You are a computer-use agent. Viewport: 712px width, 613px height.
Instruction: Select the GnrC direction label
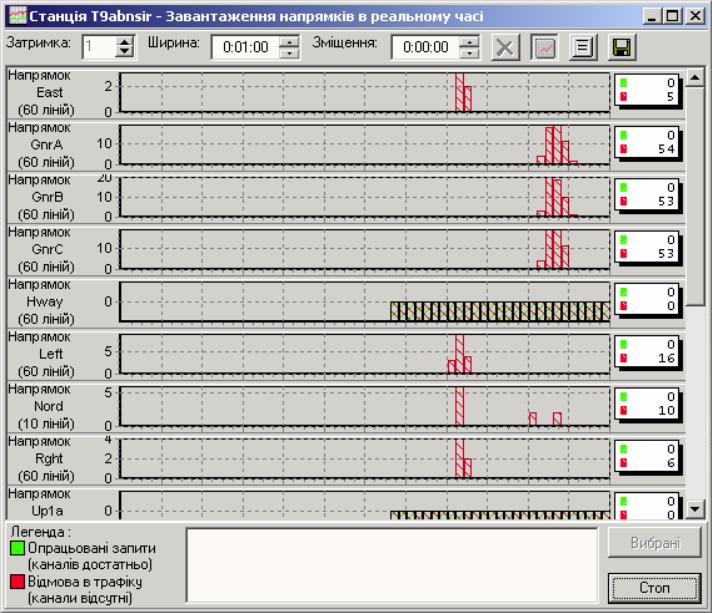[x=47, y=249]
